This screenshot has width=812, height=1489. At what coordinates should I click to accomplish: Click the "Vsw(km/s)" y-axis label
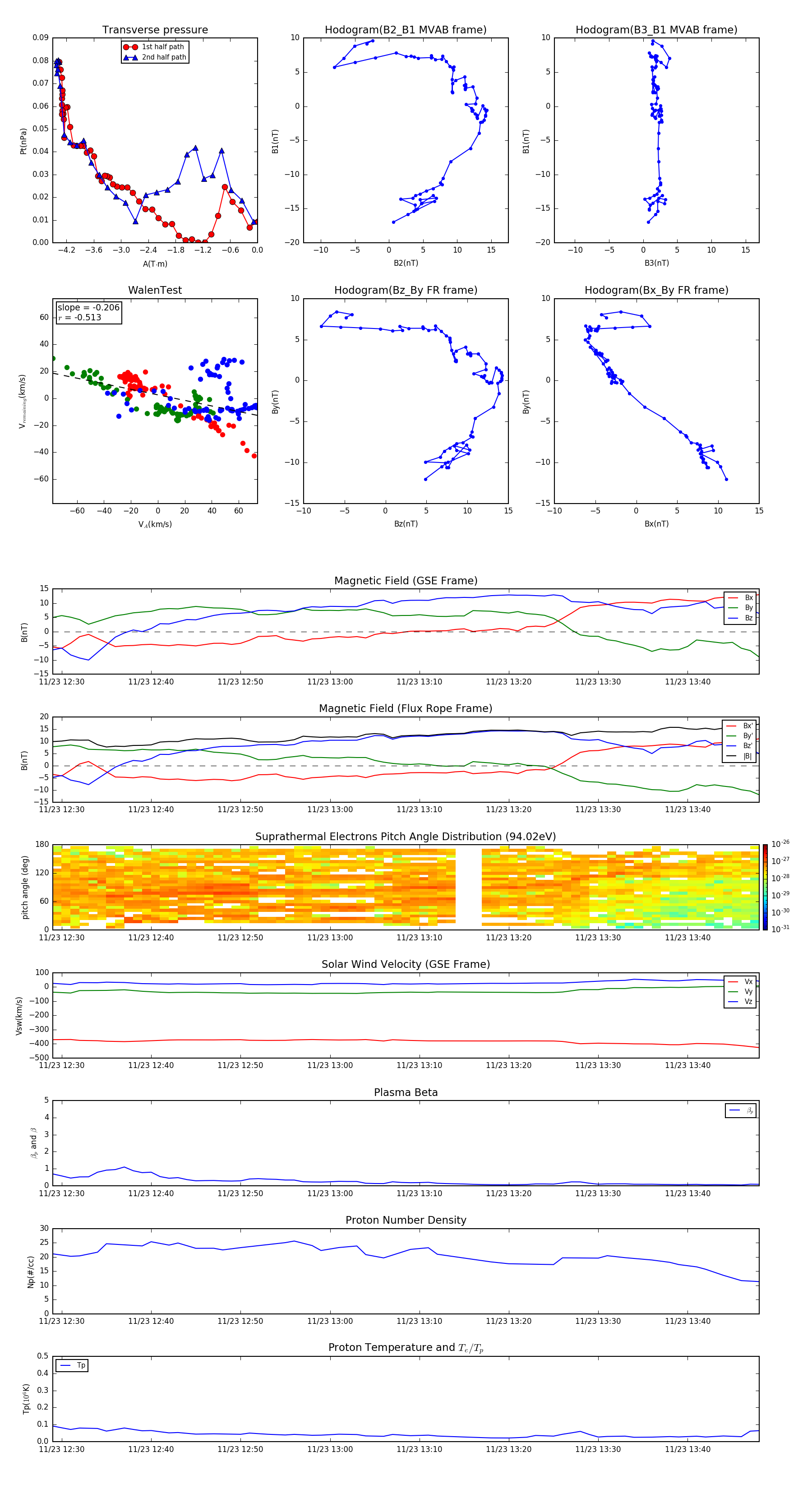click(x=19, y=1016)
